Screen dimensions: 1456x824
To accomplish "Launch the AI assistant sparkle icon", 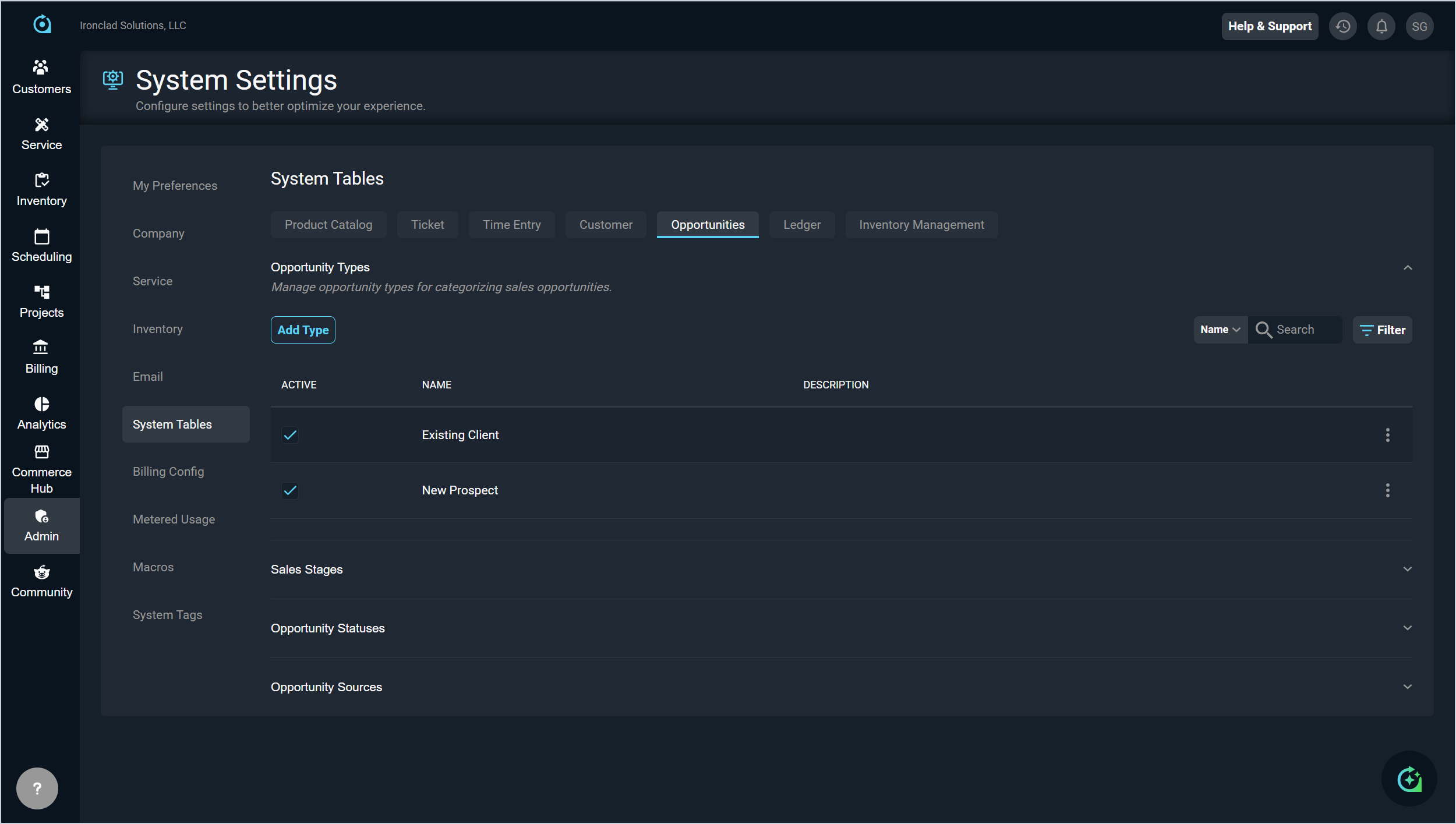I will coord(1409,779).
